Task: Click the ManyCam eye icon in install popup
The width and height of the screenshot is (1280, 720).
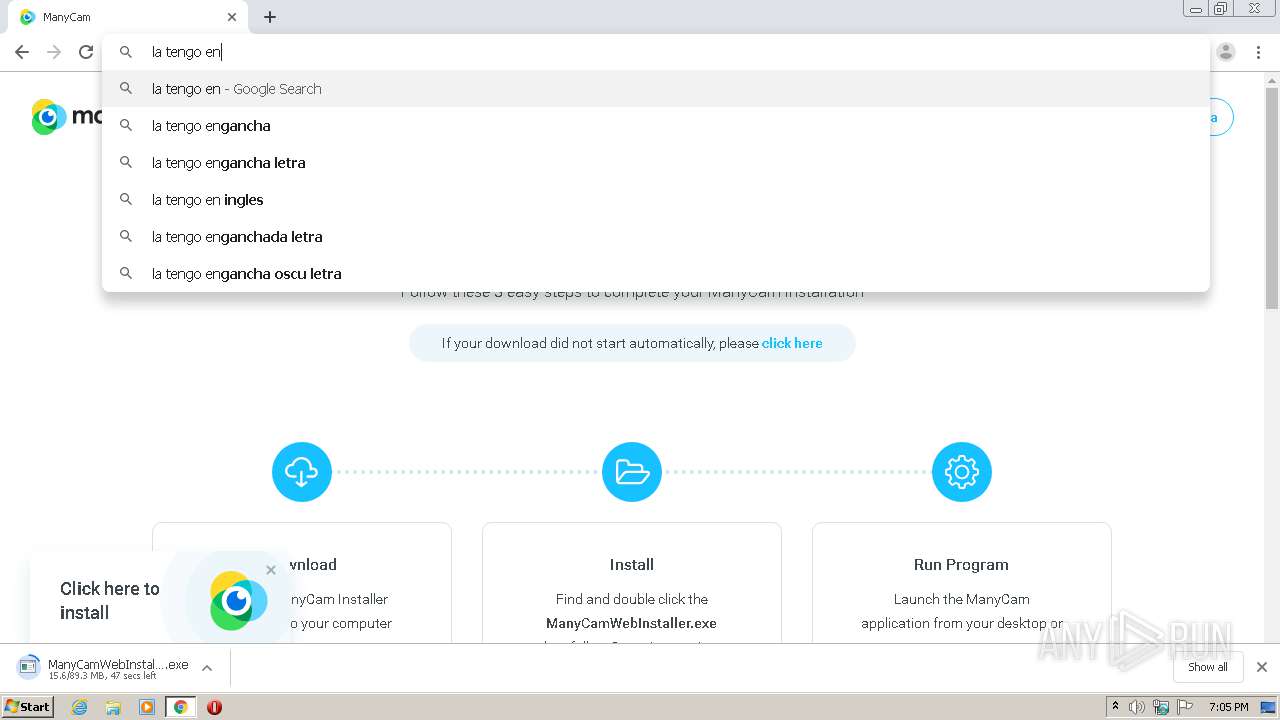Action: coord(238,601)
